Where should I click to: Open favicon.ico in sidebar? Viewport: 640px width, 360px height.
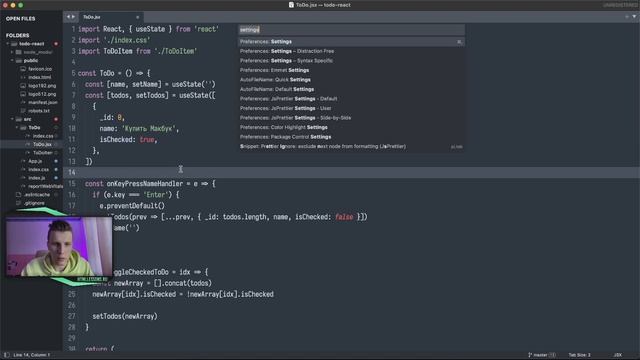click(x=40, y=69)
